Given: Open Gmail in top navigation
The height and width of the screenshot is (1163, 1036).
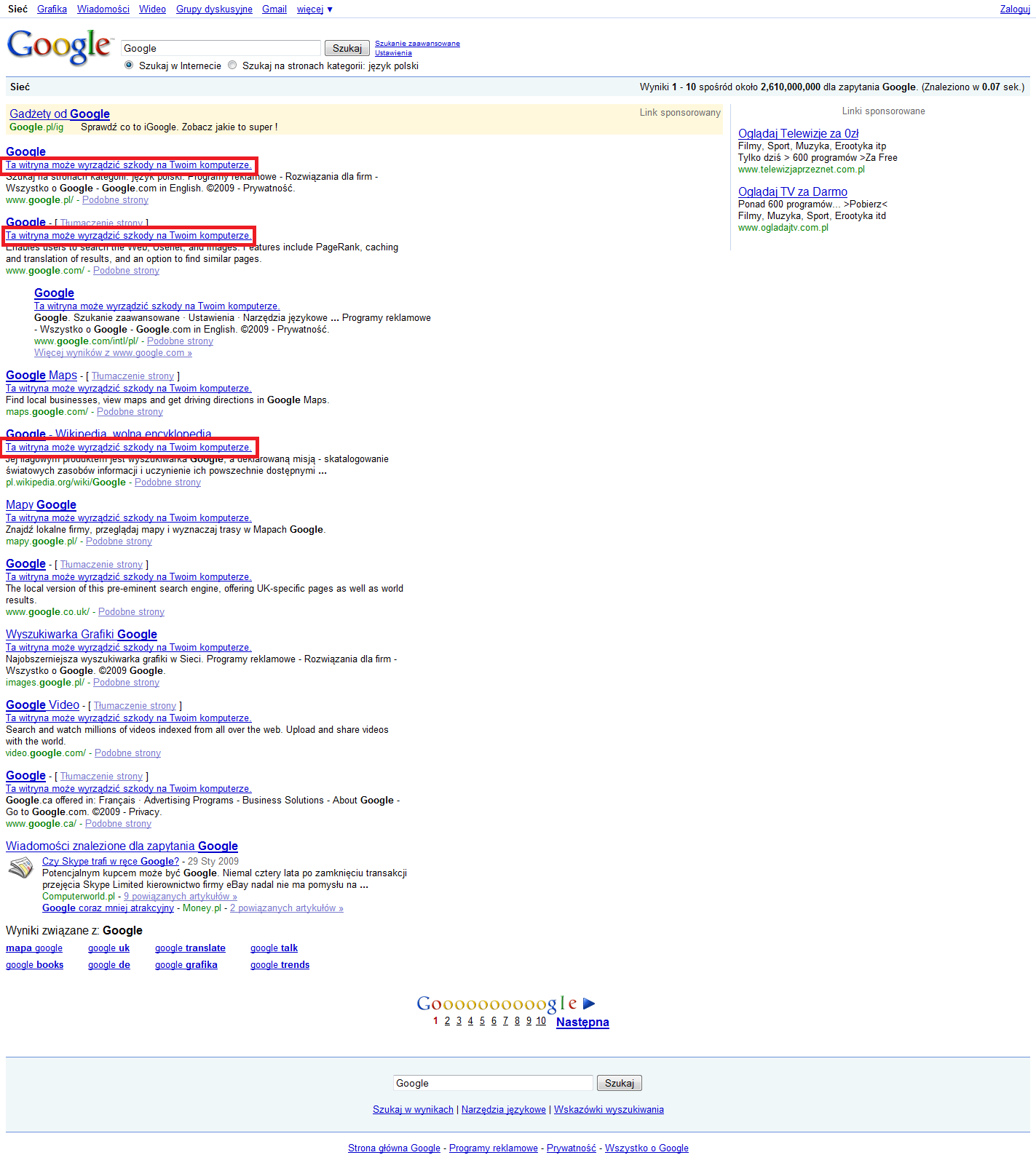Looking at the screenshot, I should (x=274, y=9).
